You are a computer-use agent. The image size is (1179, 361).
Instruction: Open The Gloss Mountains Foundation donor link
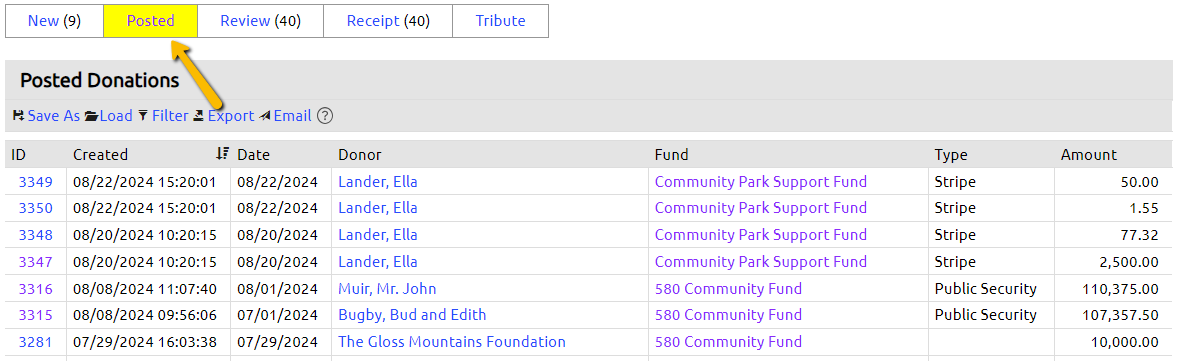[x=452, y=341]
